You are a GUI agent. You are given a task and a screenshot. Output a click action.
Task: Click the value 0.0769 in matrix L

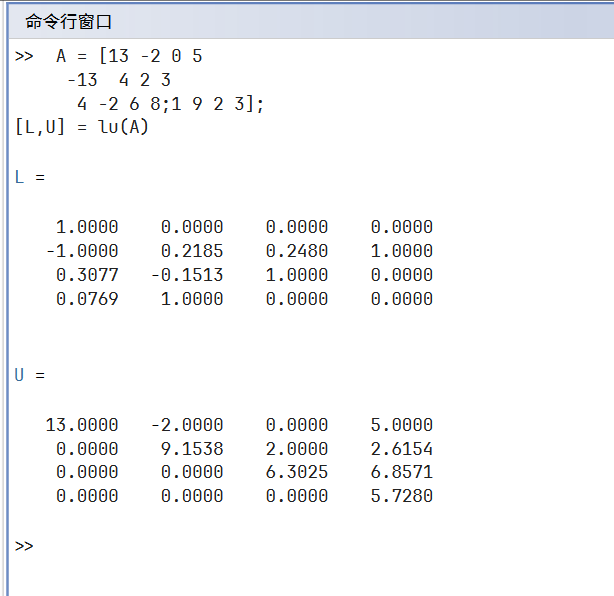[x=87, y=299]
